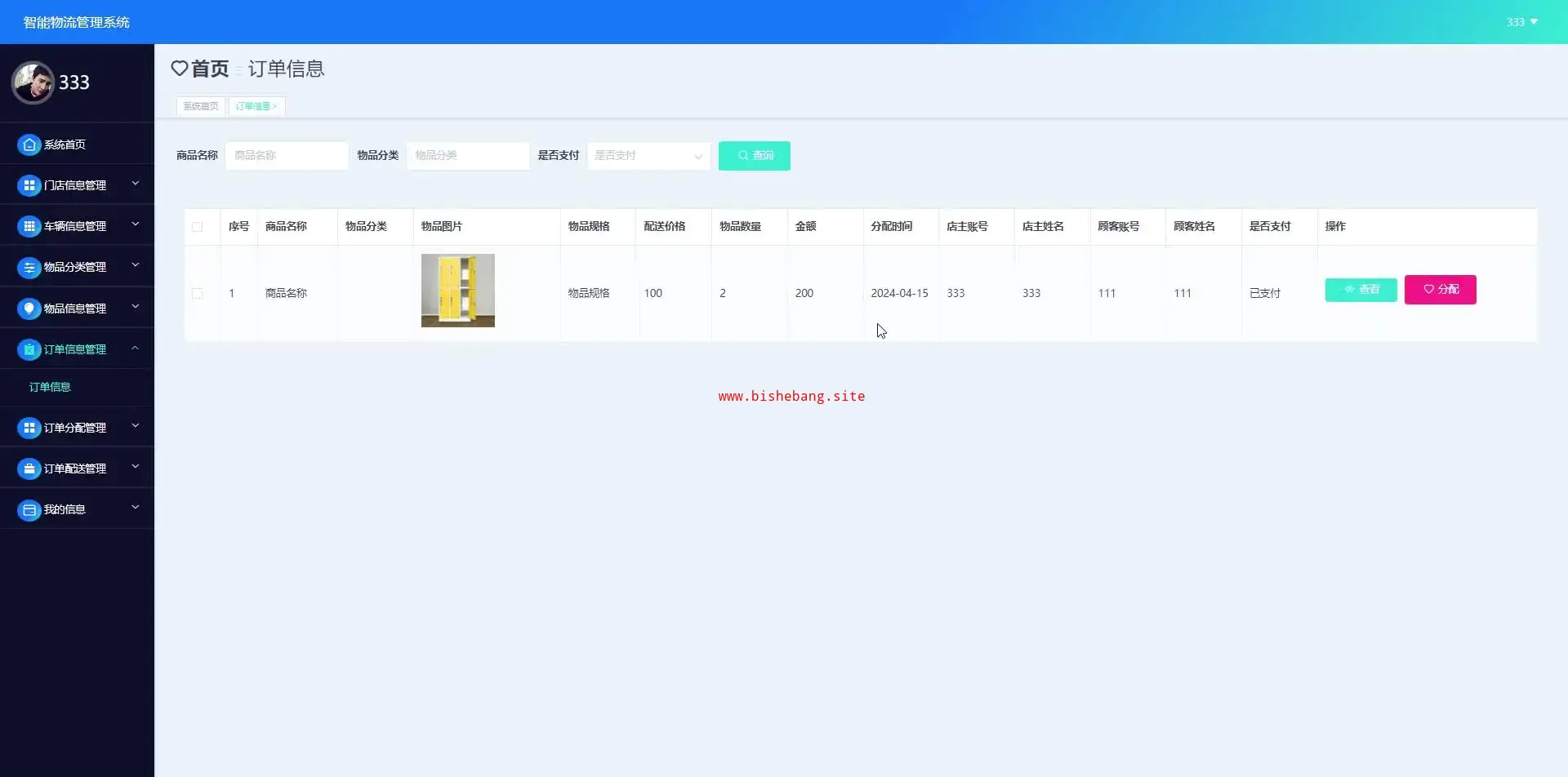Click the 序号 column header
Viewport: 1568px width, 777px height.
(239, 227)
